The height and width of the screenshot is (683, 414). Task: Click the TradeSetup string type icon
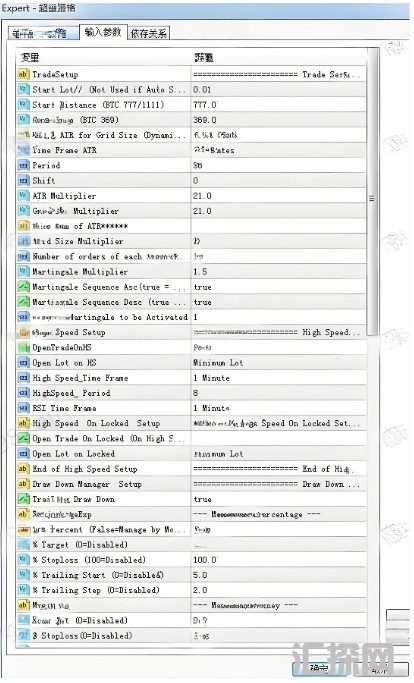23,74
